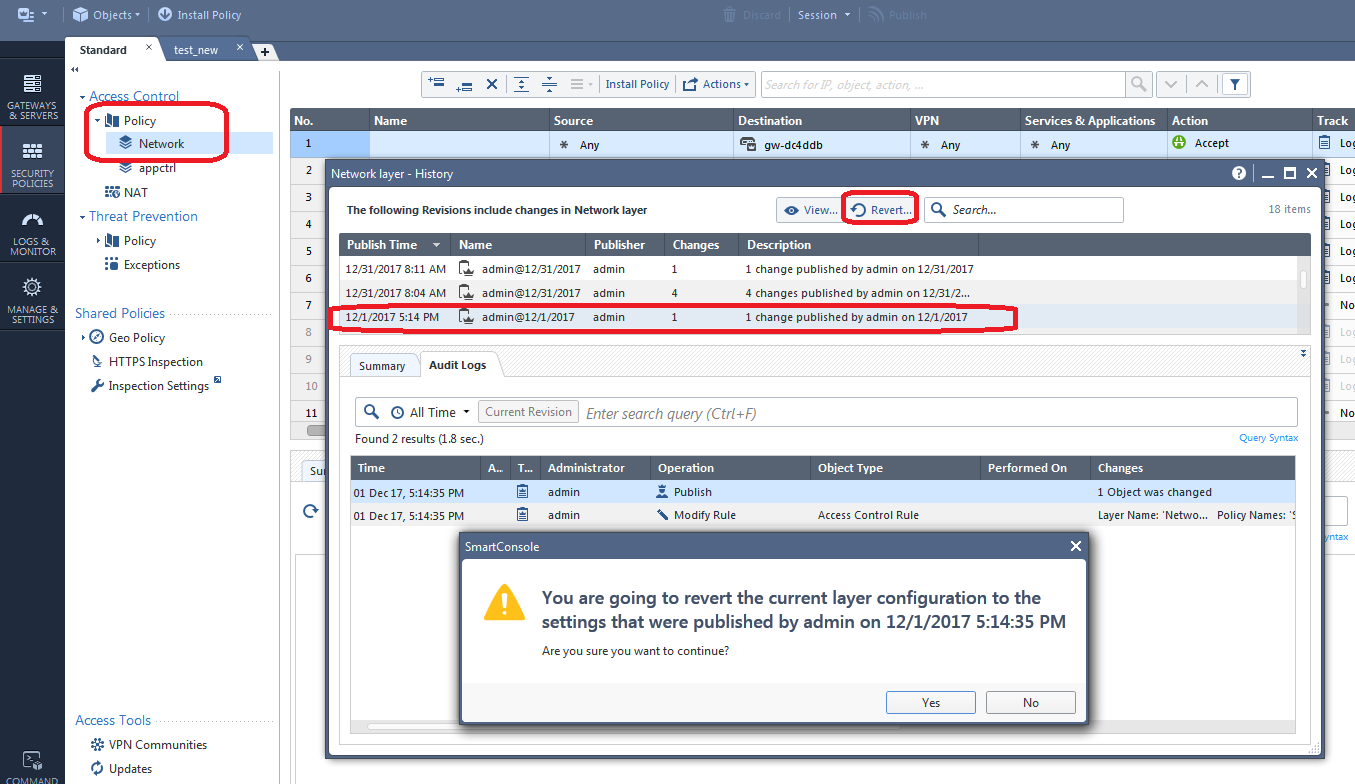Viewport: 1355px width, 784px height.
Task: Open the Session dropdown menu
Action: pos(824,15)
